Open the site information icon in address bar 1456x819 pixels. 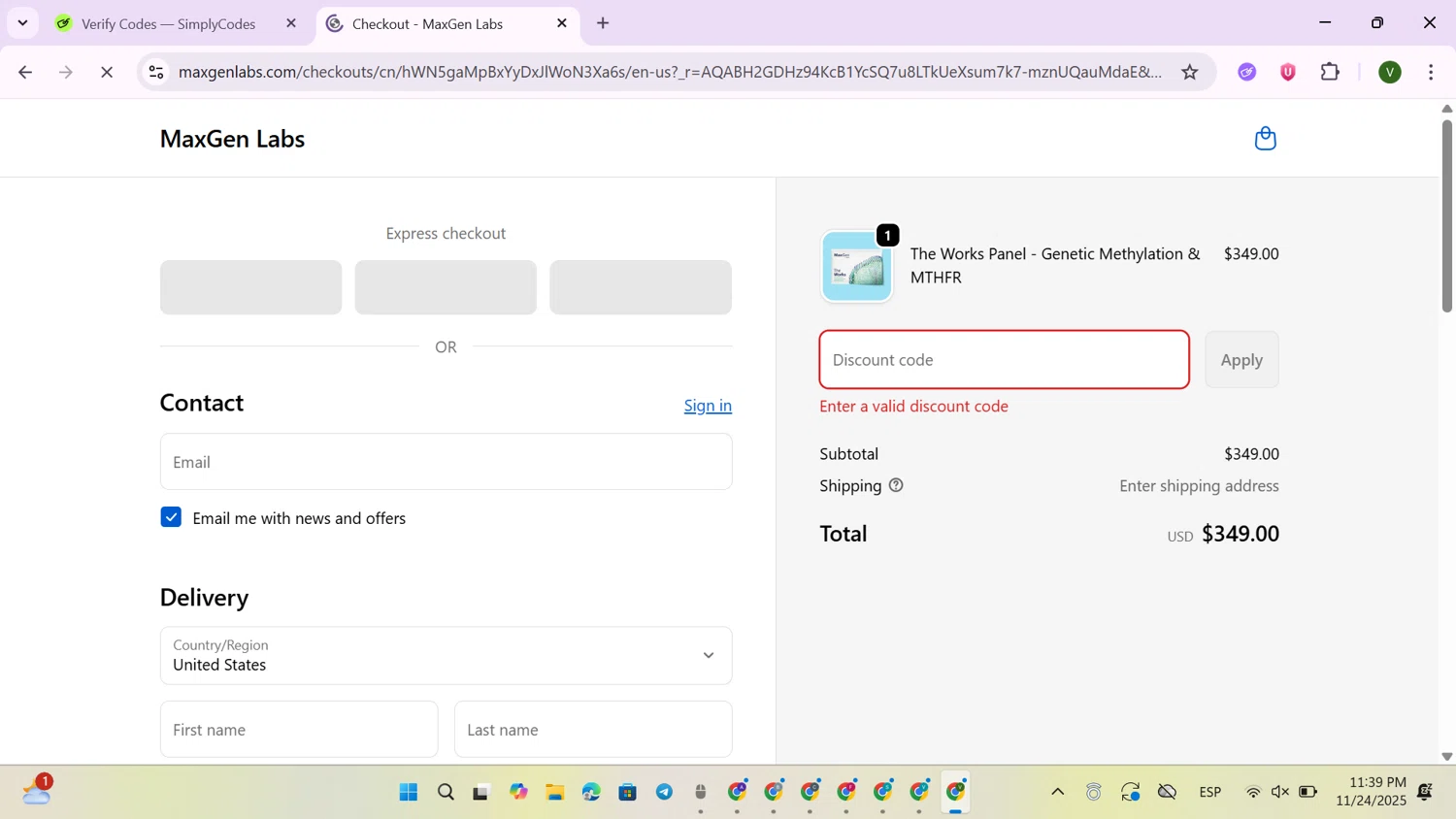coord(156,72)
